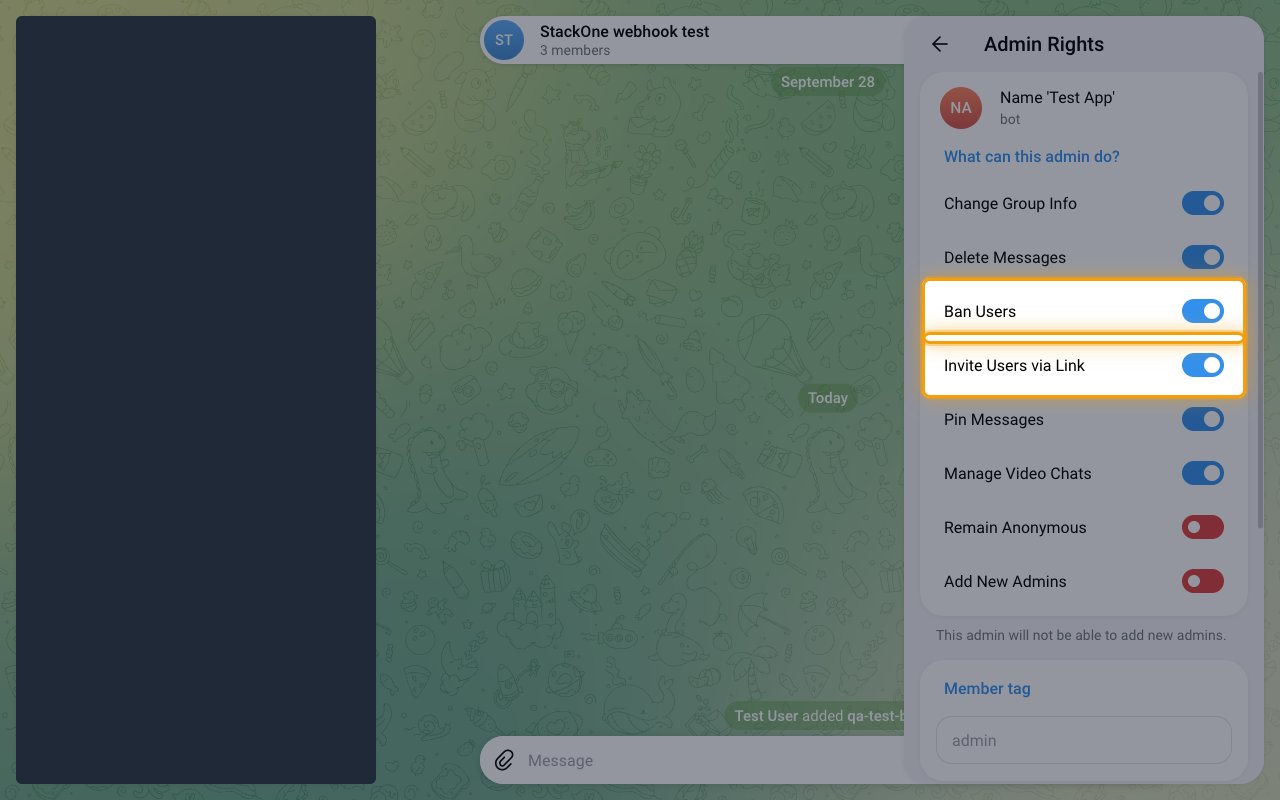Click the paperclip attachment icon

click(x=505, y=760)
